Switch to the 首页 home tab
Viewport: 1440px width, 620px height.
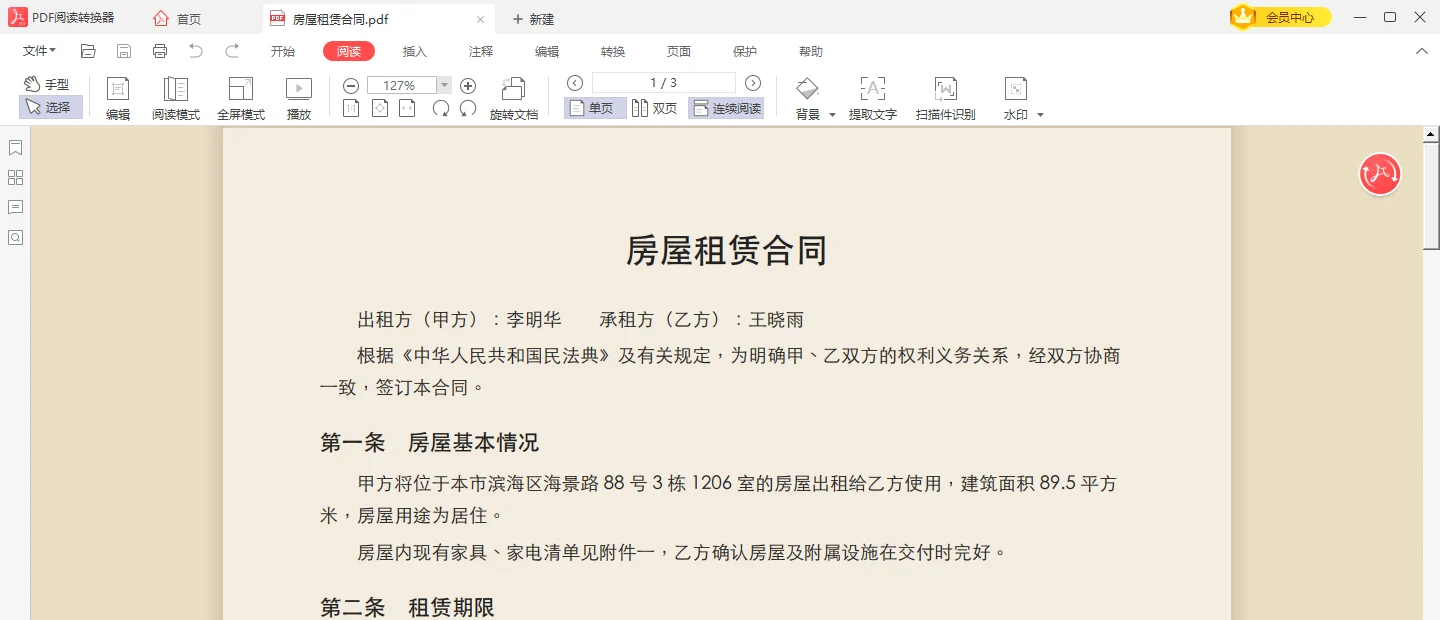pyautogui.click(x=177, y=19)
